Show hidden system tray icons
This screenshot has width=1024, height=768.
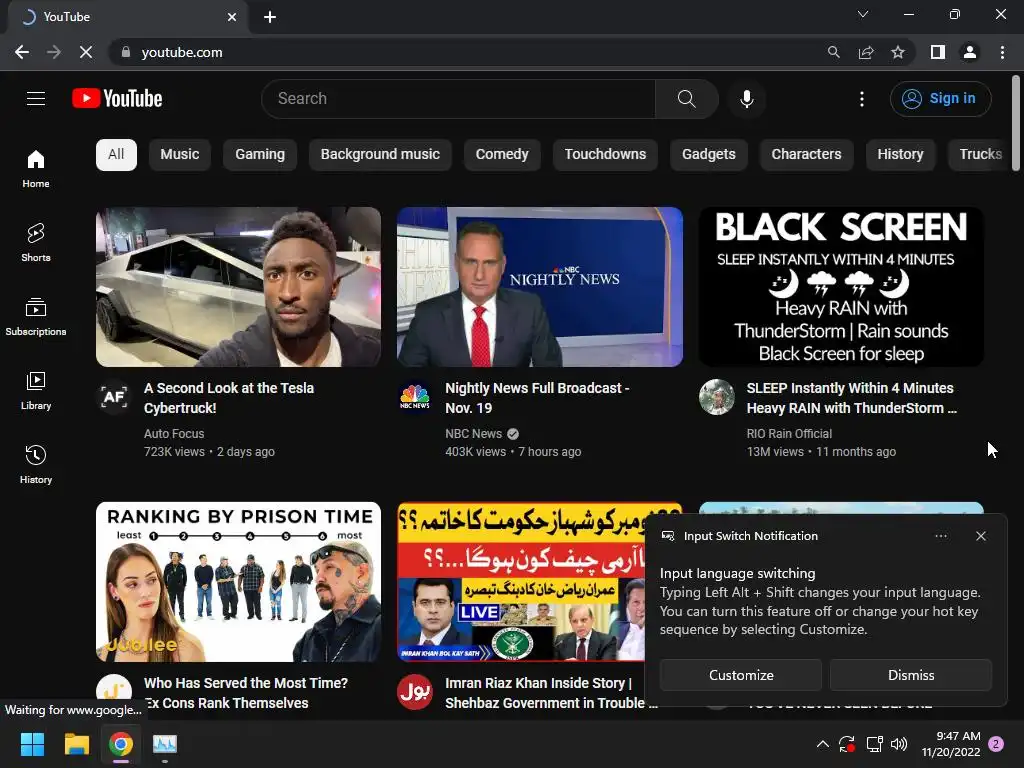(x=823, y=744)
